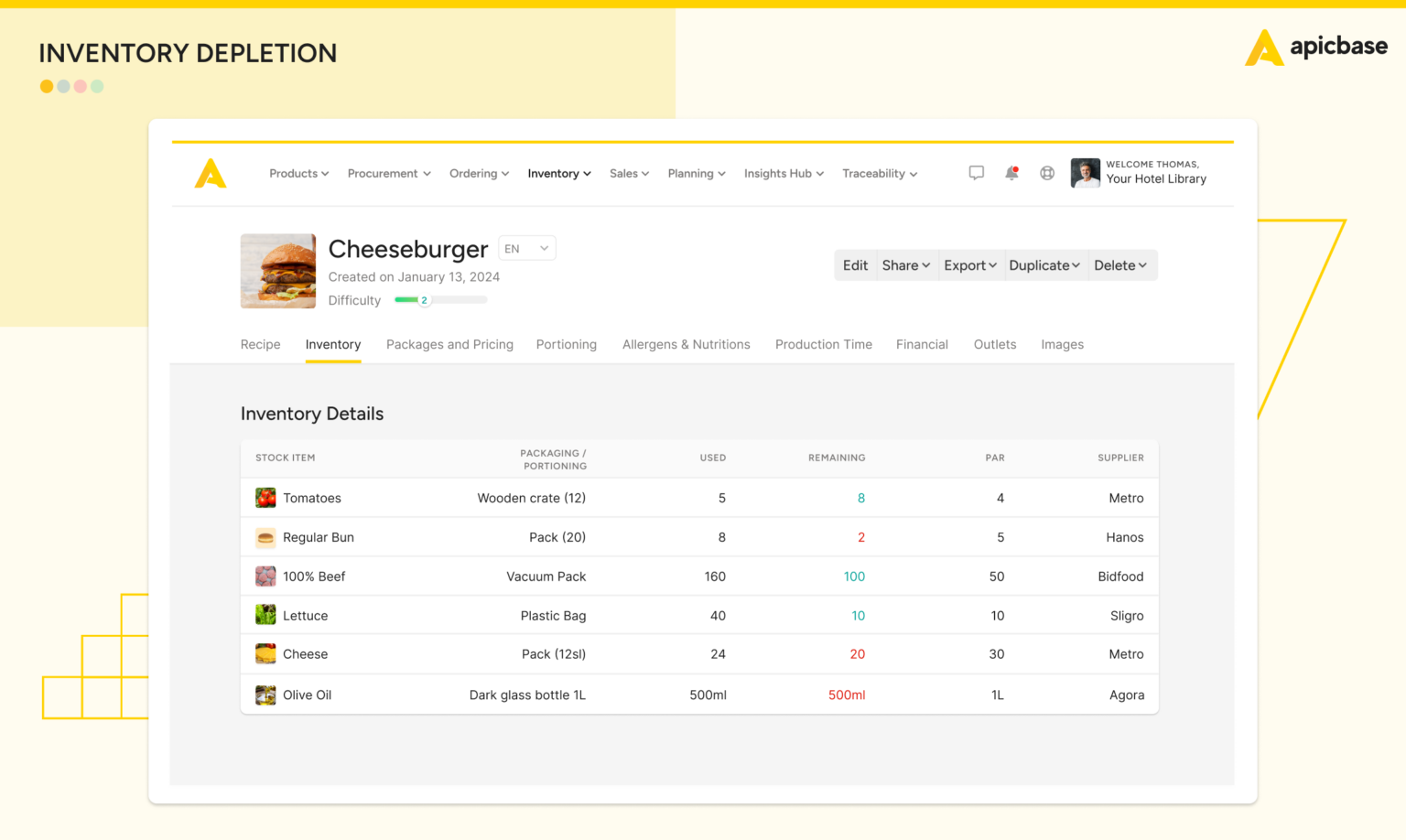
Task: Select the Regular Bun item icon
Action: coord(265,537)
